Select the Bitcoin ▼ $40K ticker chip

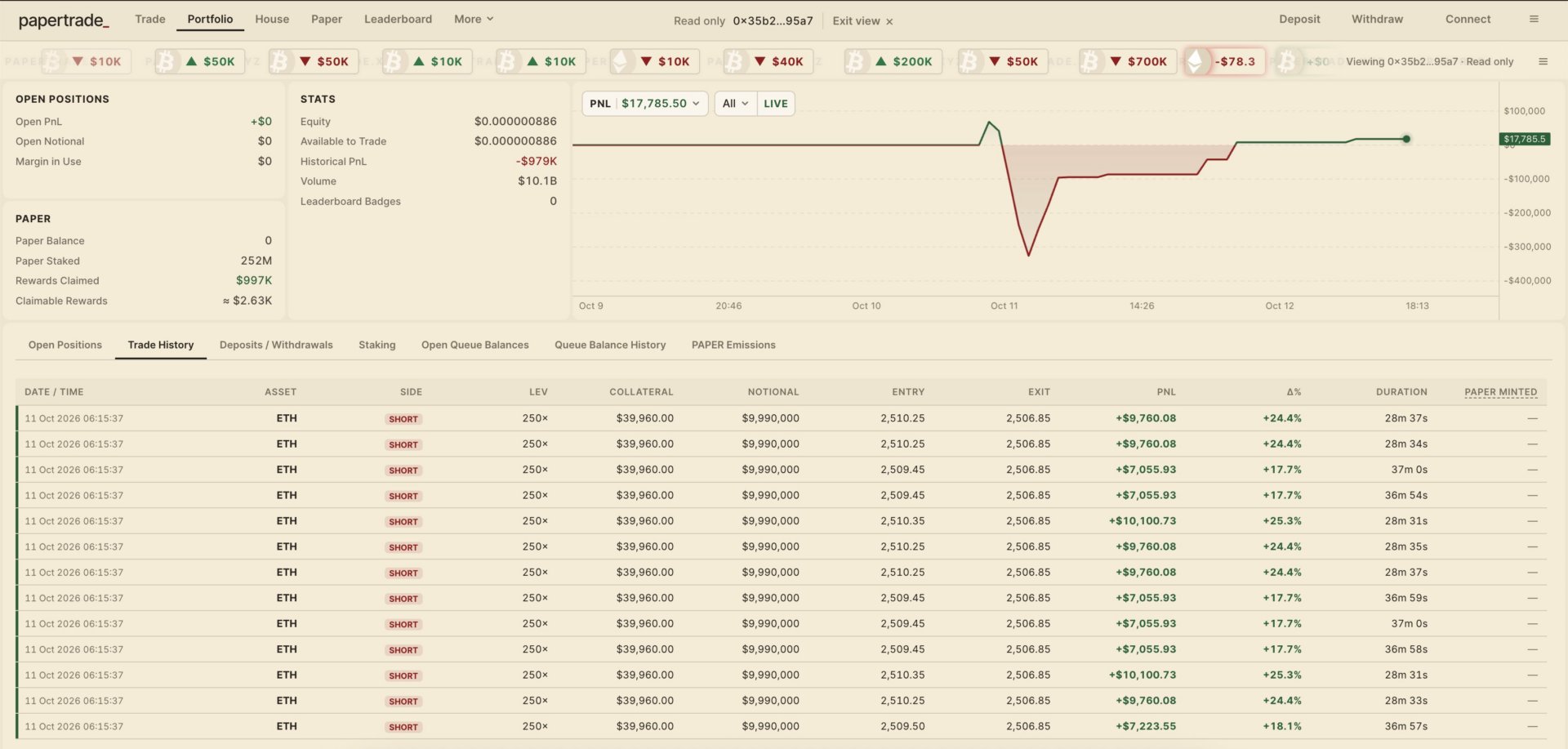tap(768, 61)
